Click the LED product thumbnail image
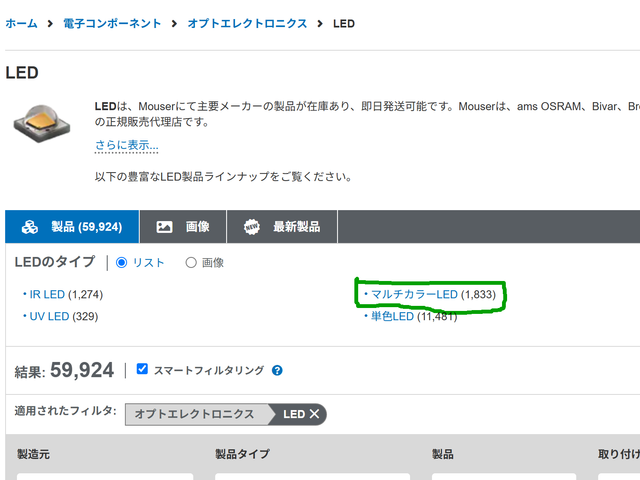The width and height of the screenshot is (640, 480). tap(42, 123)
